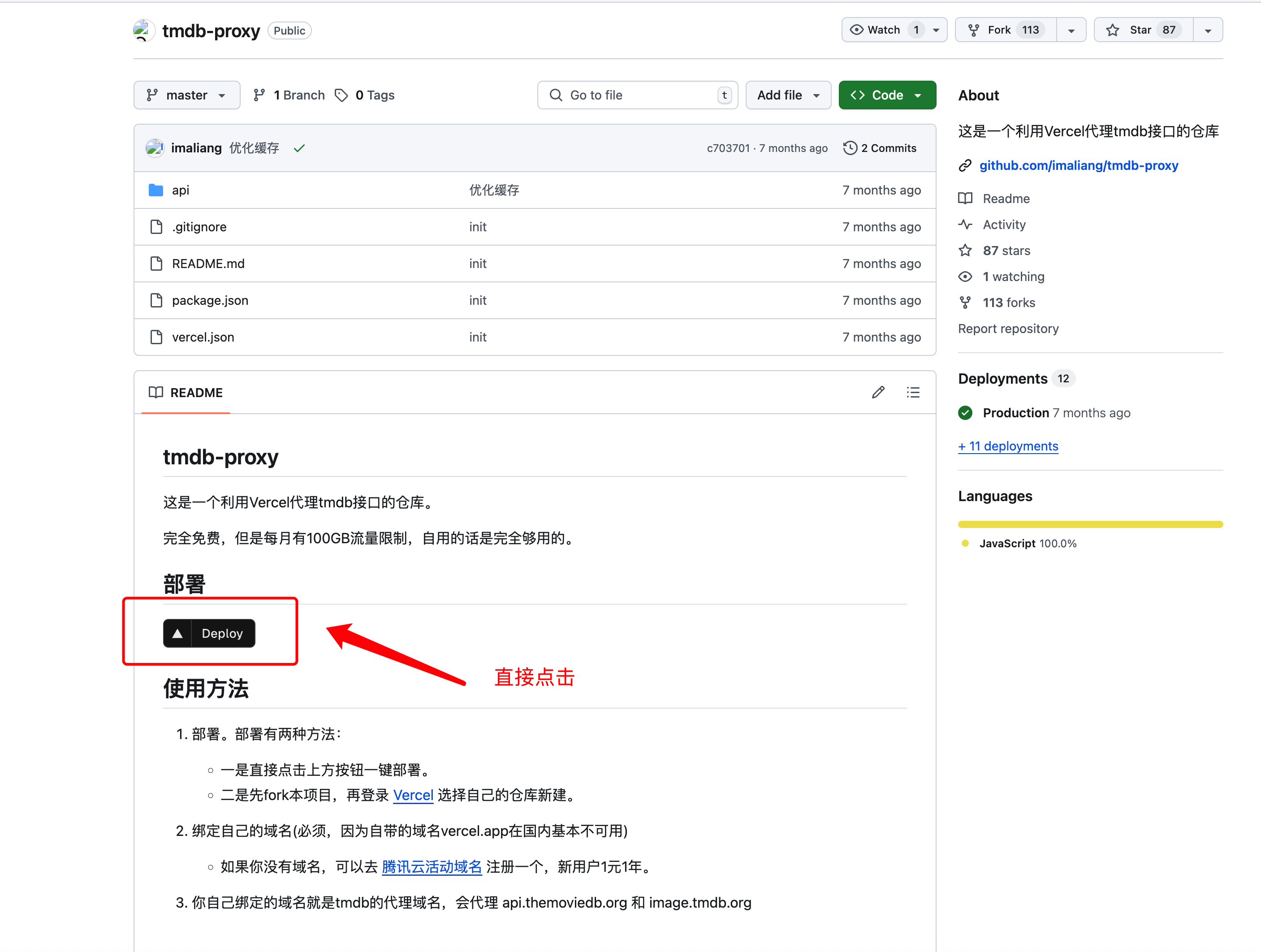Viewport: 1261px width, 952px height.
Task: View the 1 watching list
Action: tap(1013, 277)
